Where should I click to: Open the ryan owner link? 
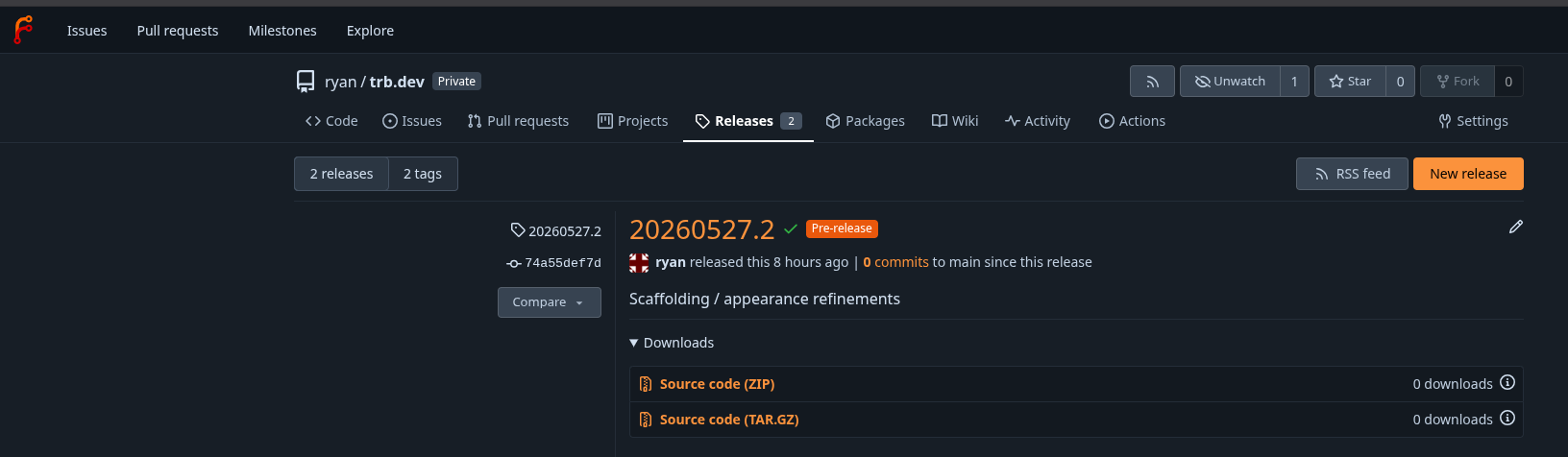[340, 82]
